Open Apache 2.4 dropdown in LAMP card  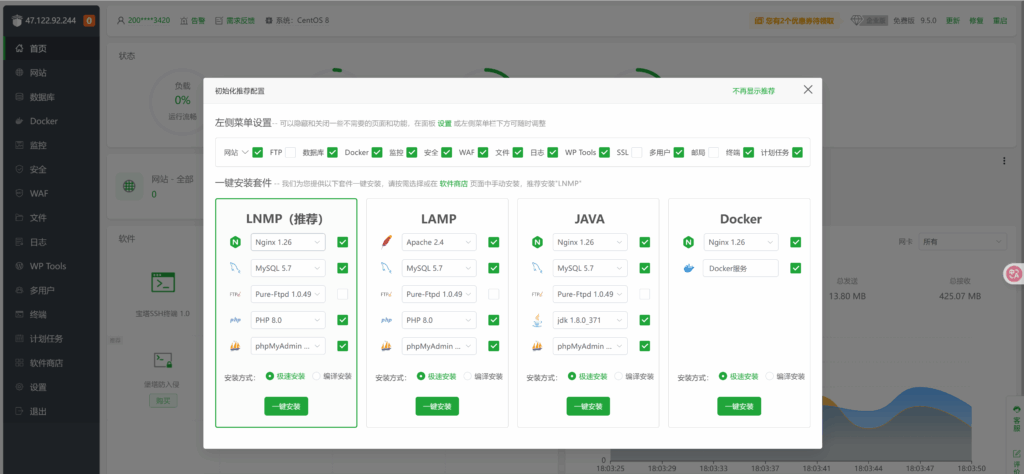click(x=439, y=242)
